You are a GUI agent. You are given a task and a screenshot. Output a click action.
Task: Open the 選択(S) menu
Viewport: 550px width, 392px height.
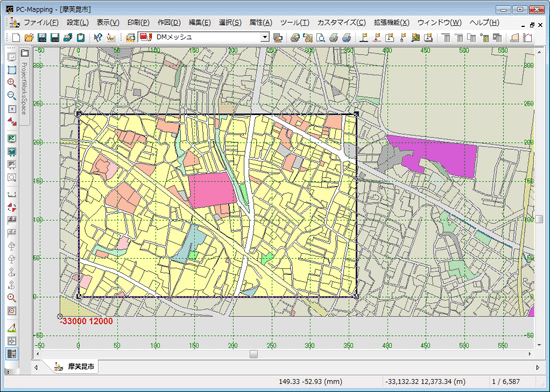point(230,23)
